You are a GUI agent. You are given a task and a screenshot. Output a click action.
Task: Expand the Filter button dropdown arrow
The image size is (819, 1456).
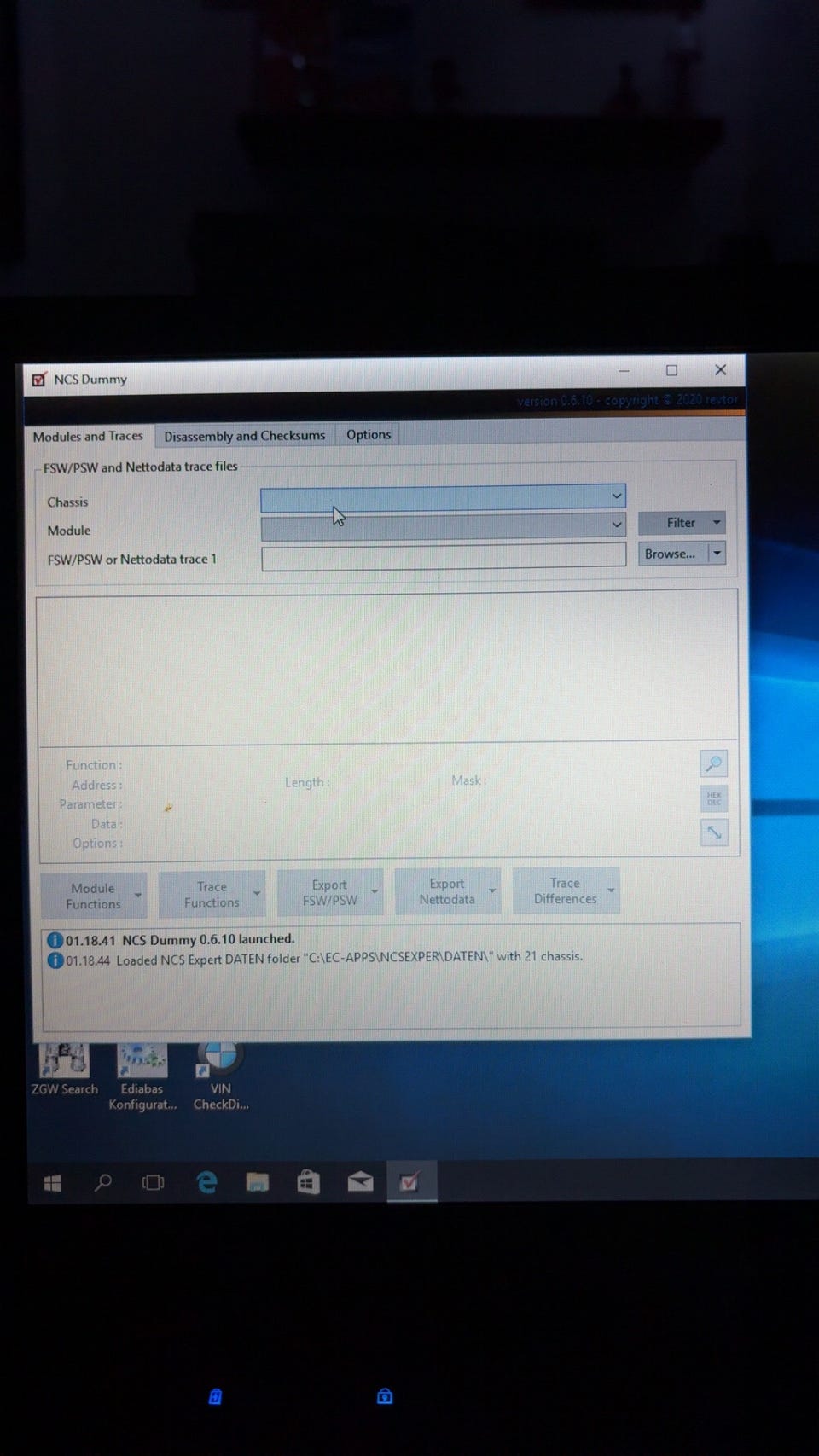click(717, 522)
